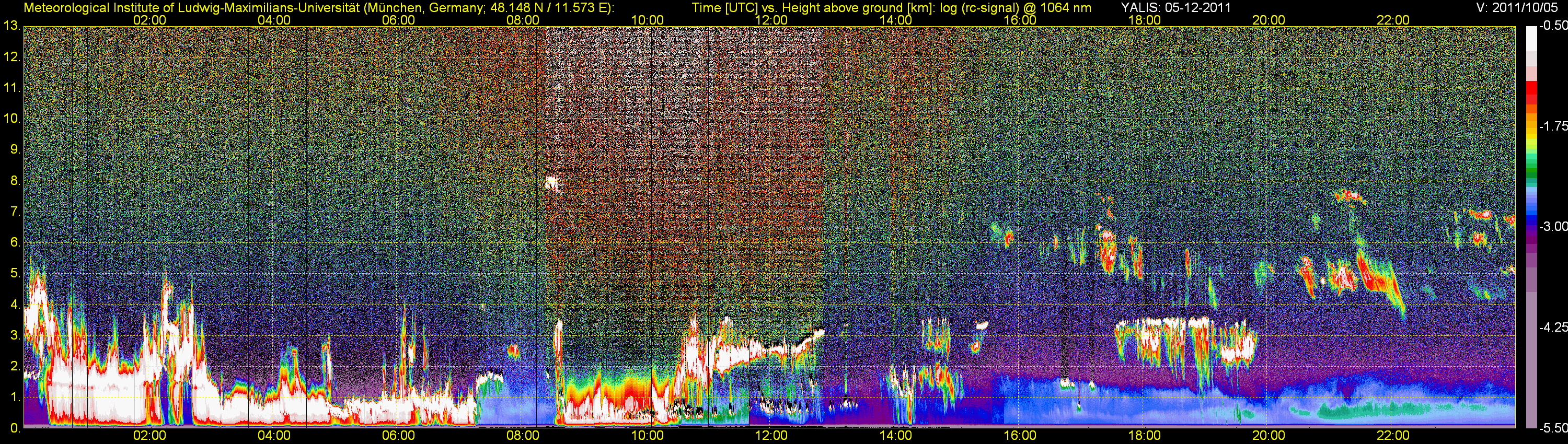Click the 20:00 label on the upper time axis
This screenshot has width=1568, height=444.
tap(1269, 20)
